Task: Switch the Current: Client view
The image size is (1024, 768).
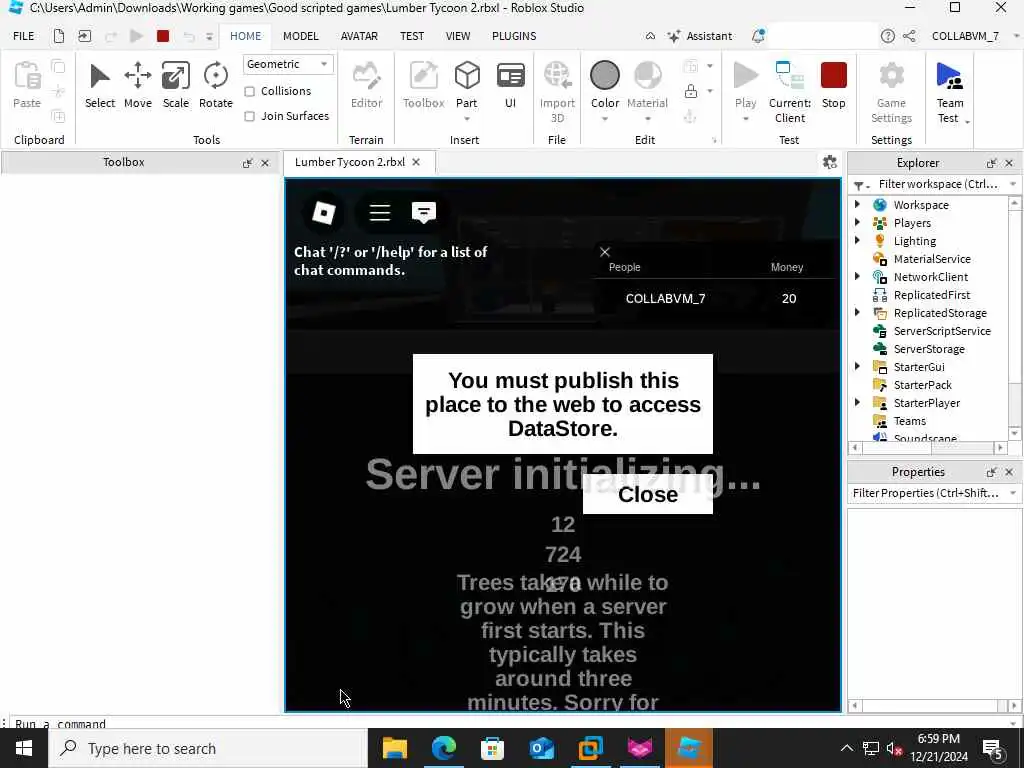Action: [x=790, y=91]
